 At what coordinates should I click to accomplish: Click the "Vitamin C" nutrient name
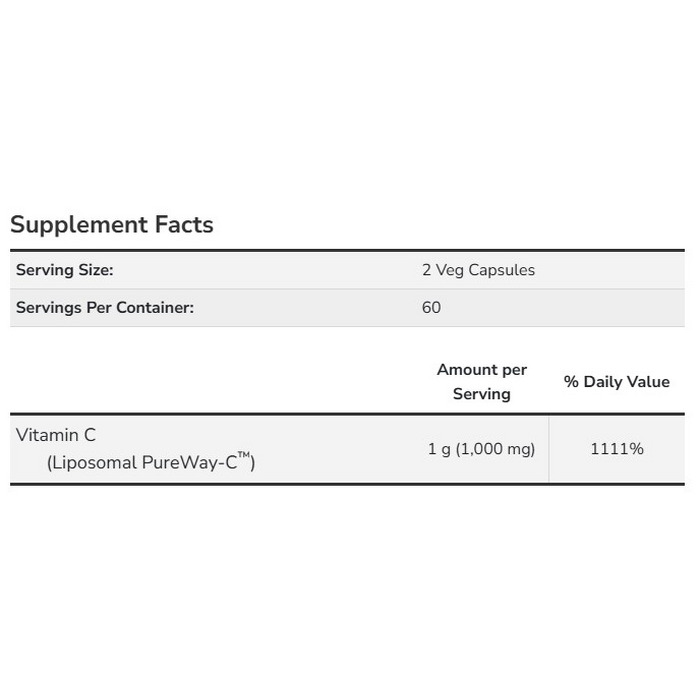tap(56, 436)
